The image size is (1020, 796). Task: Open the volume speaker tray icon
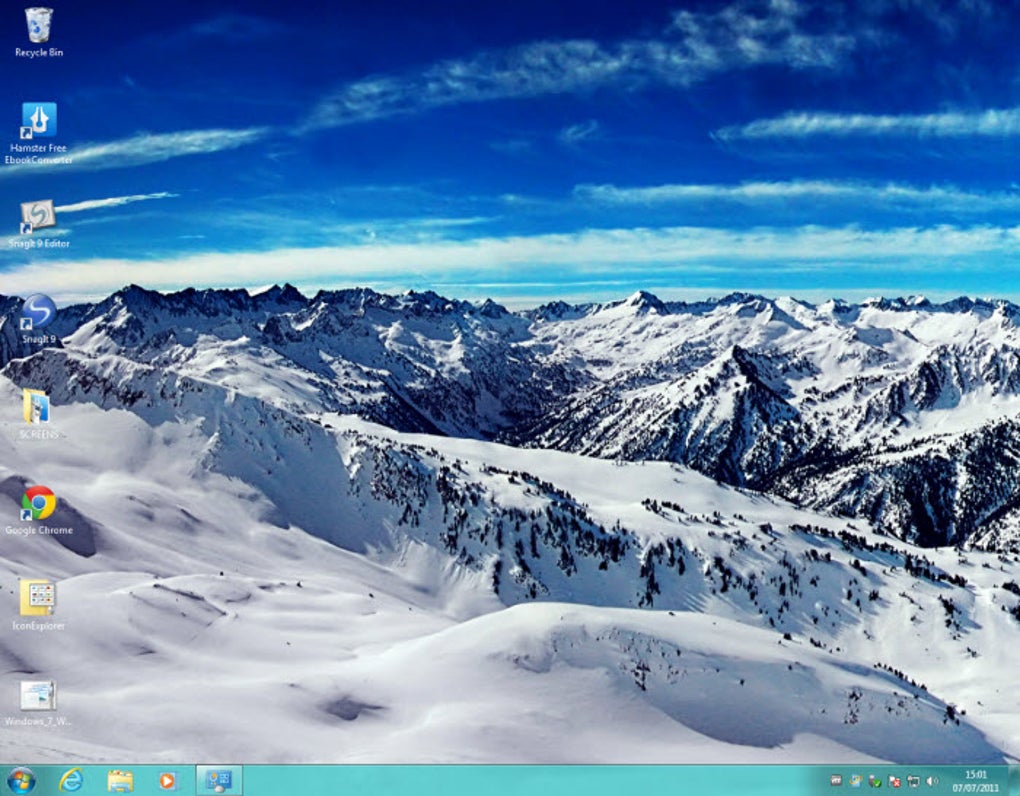click(x=933, y=781)
